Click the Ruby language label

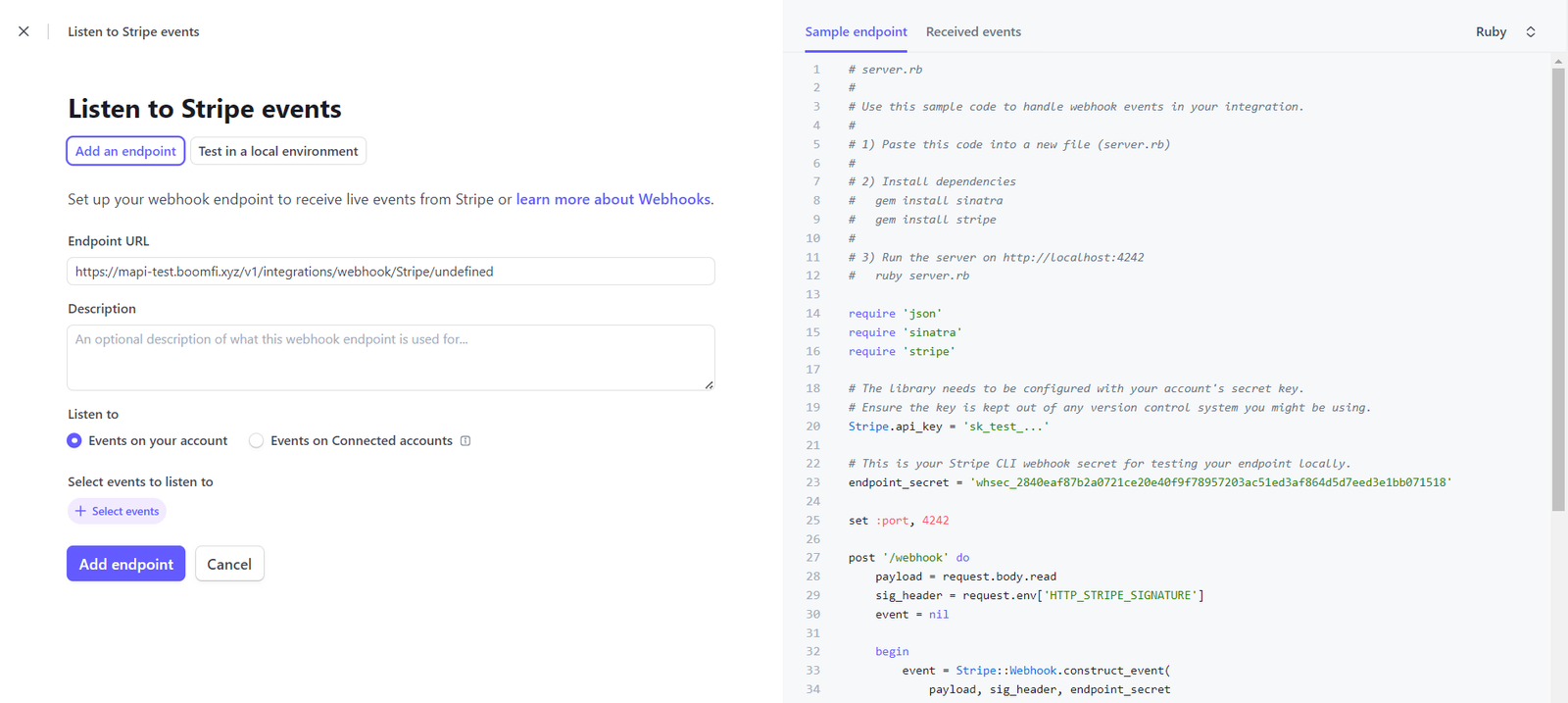coord(1491,32)
